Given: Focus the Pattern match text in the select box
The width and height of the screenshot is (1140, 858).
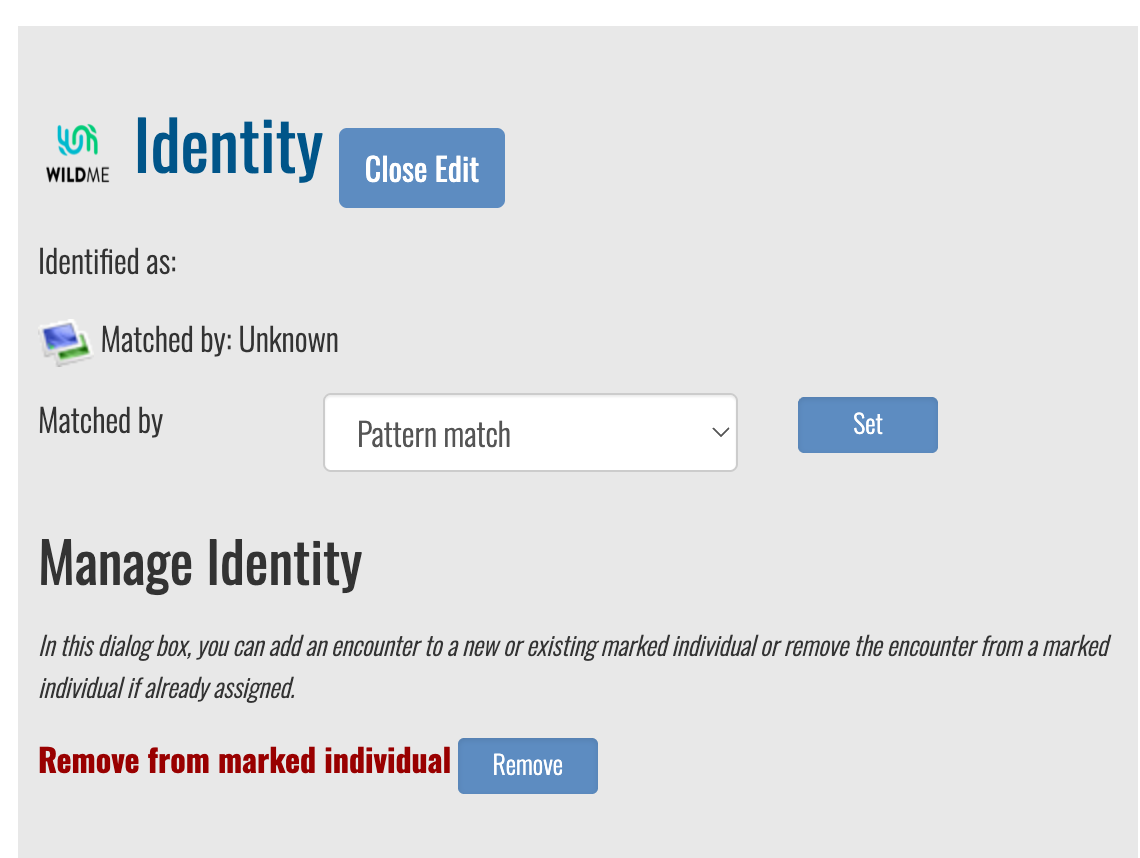Looking at the screenshot, I should pos(434,435).
